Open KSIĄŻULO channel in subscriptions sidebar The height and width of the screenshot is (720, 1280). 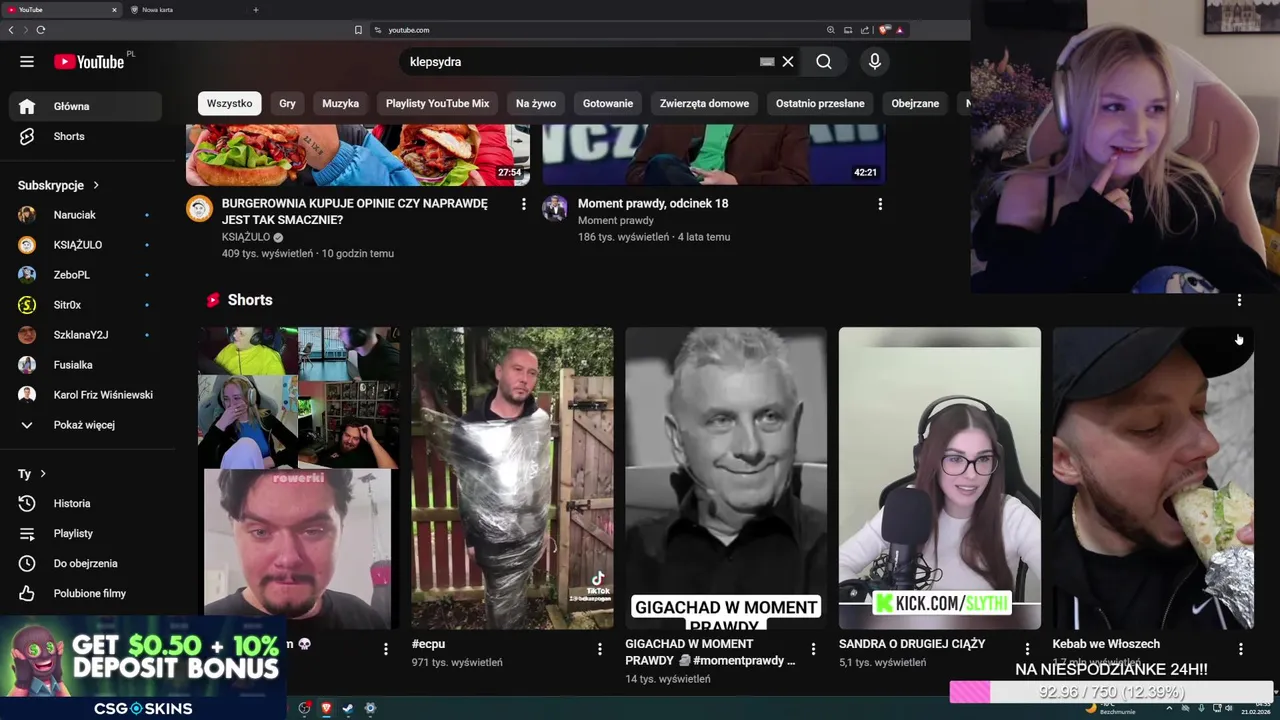85,245
